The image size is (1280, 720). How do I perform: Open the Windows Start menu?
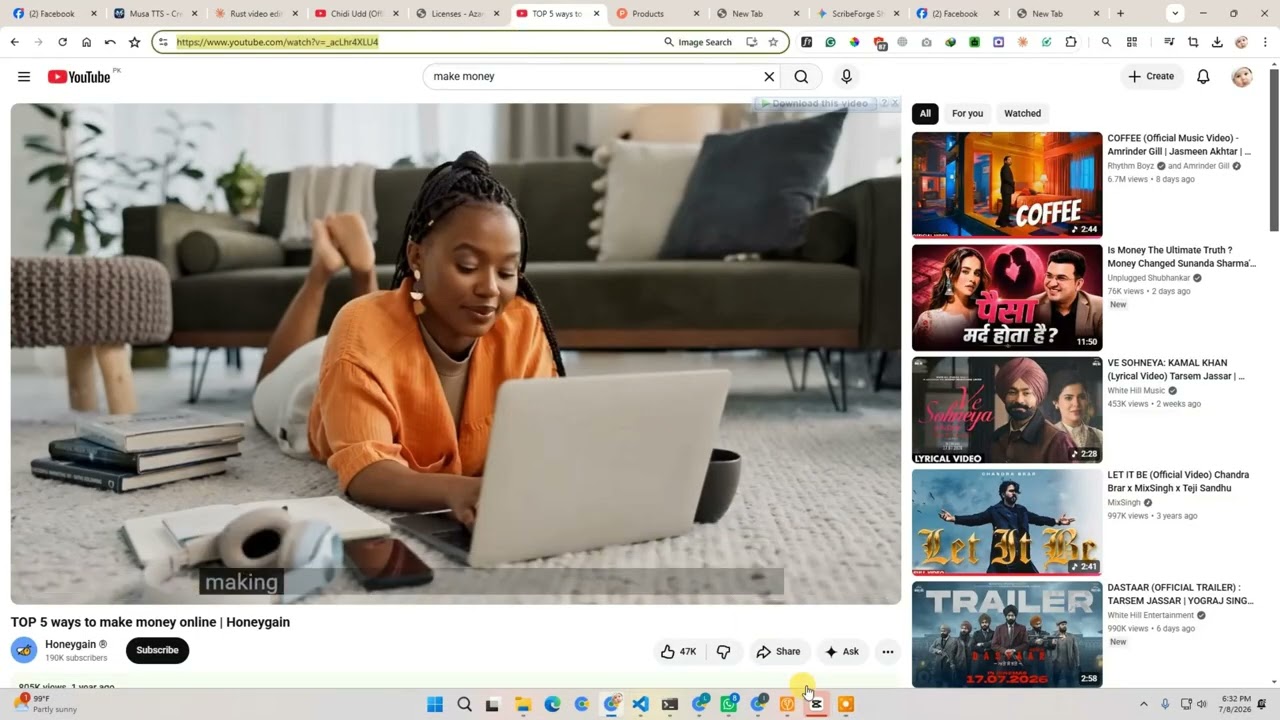(x=435, y=704)
